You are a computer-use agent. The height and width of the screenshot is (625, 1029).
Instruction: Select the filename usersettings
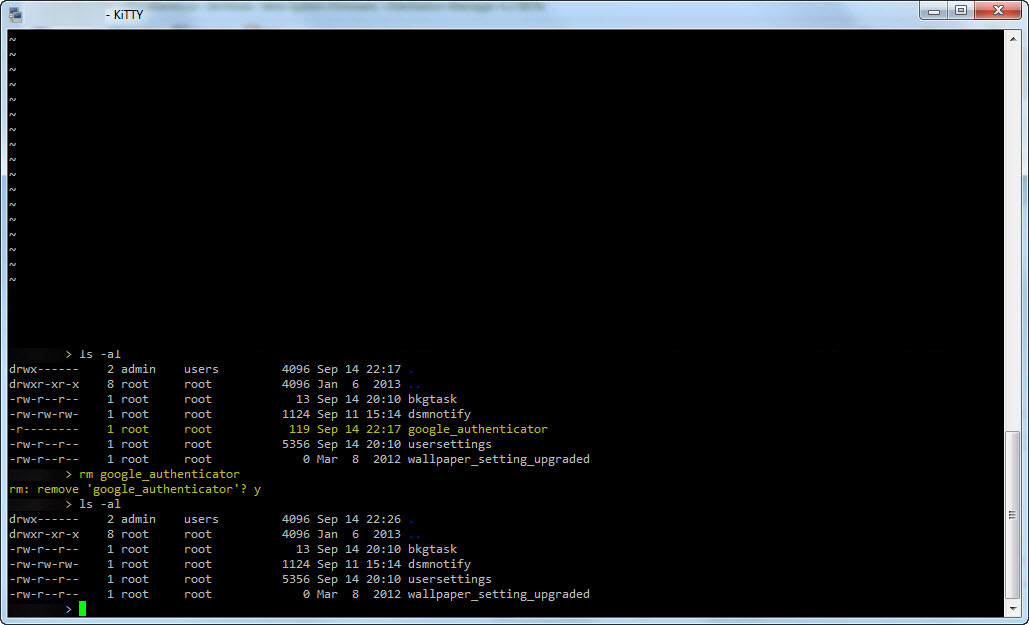point(449,443)
